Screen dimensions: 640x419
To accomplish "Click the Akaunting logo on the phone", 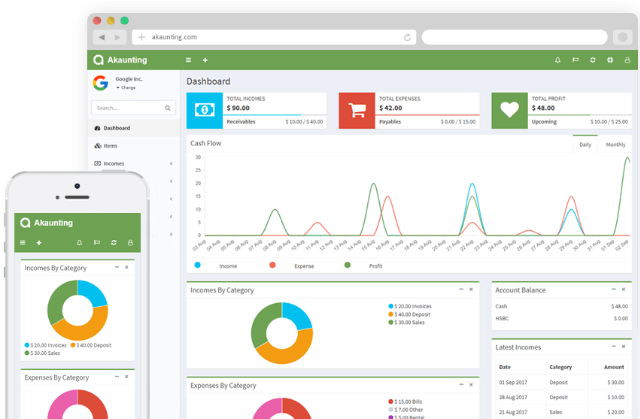I will [47, 223].
